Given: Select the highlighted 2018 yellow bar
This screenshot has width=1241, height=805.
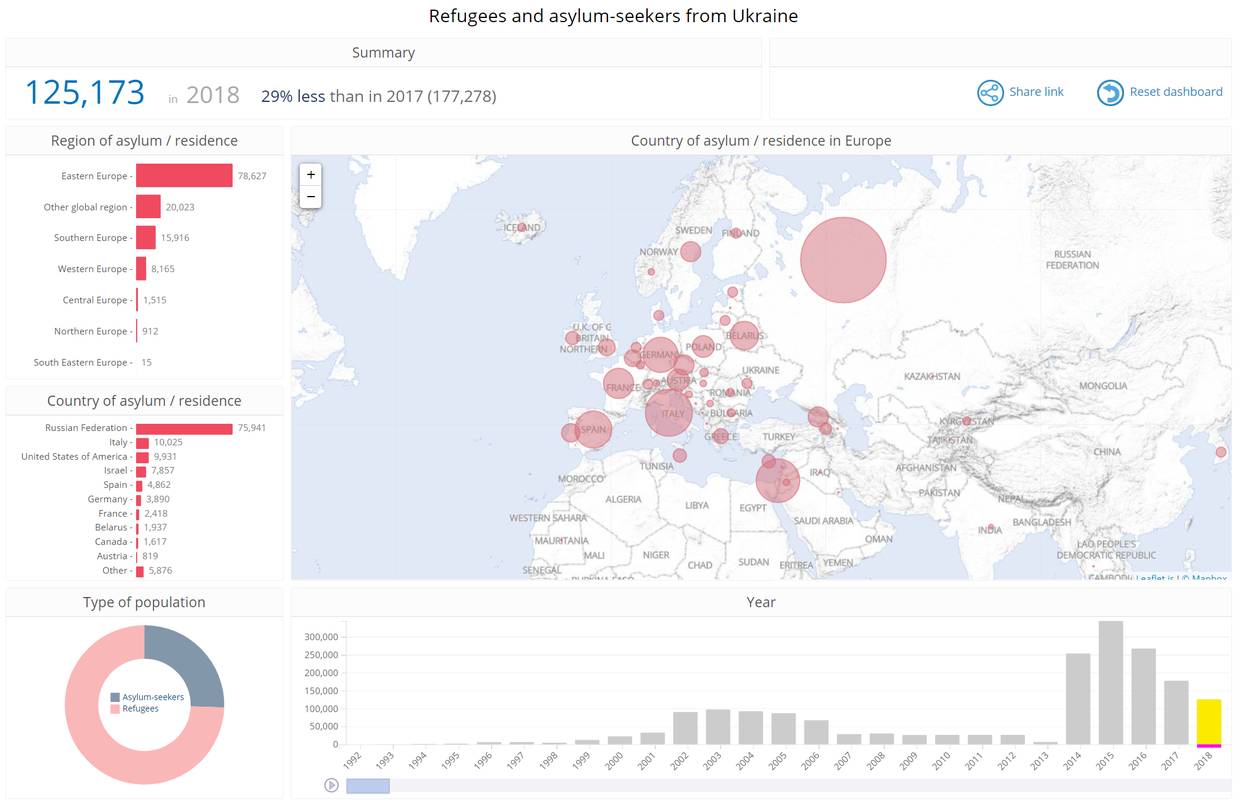Looking at the screenshot, I should (x=1208, y=721).
